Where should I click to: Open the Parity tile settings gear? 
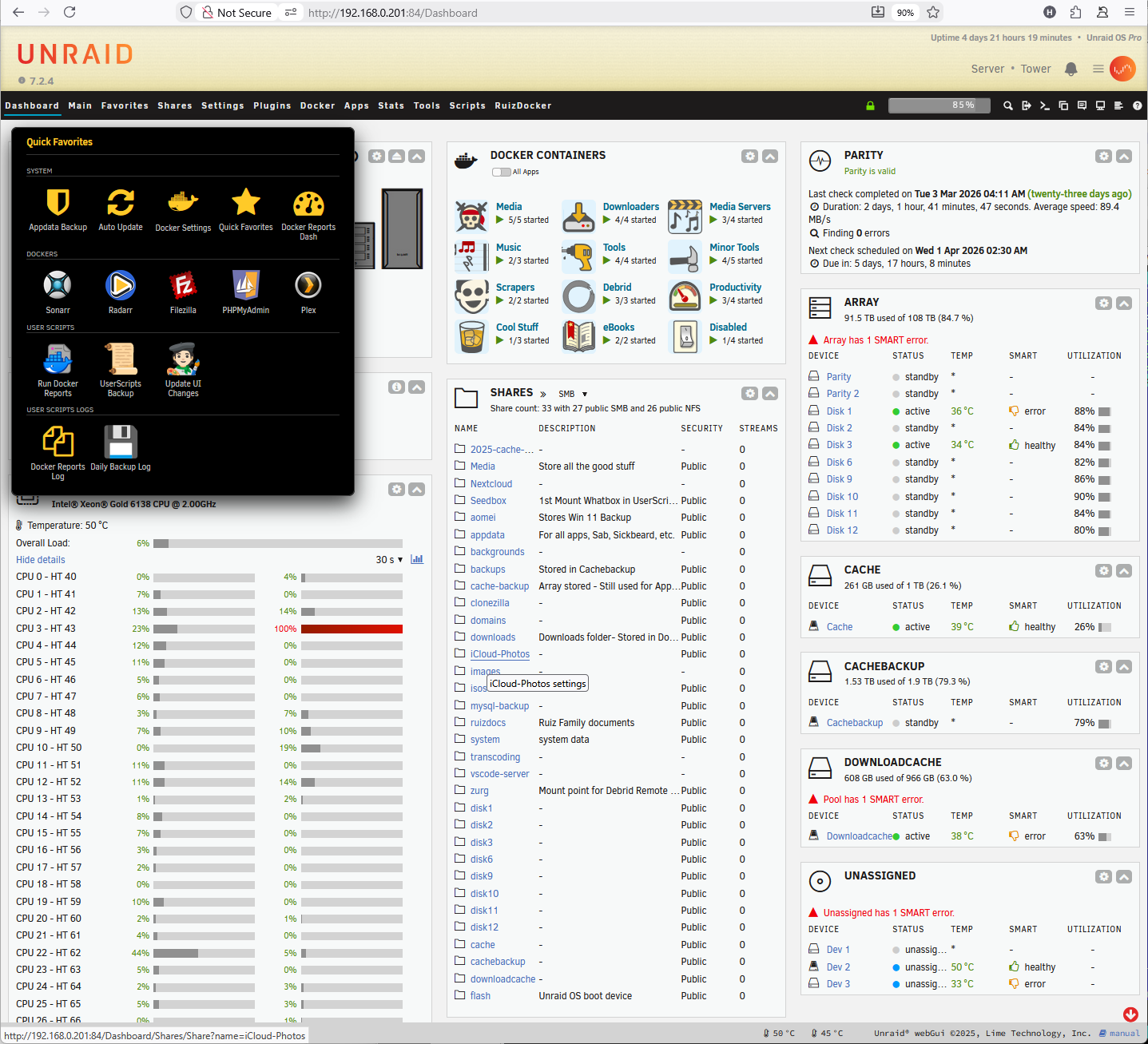tap(1103, 157)
